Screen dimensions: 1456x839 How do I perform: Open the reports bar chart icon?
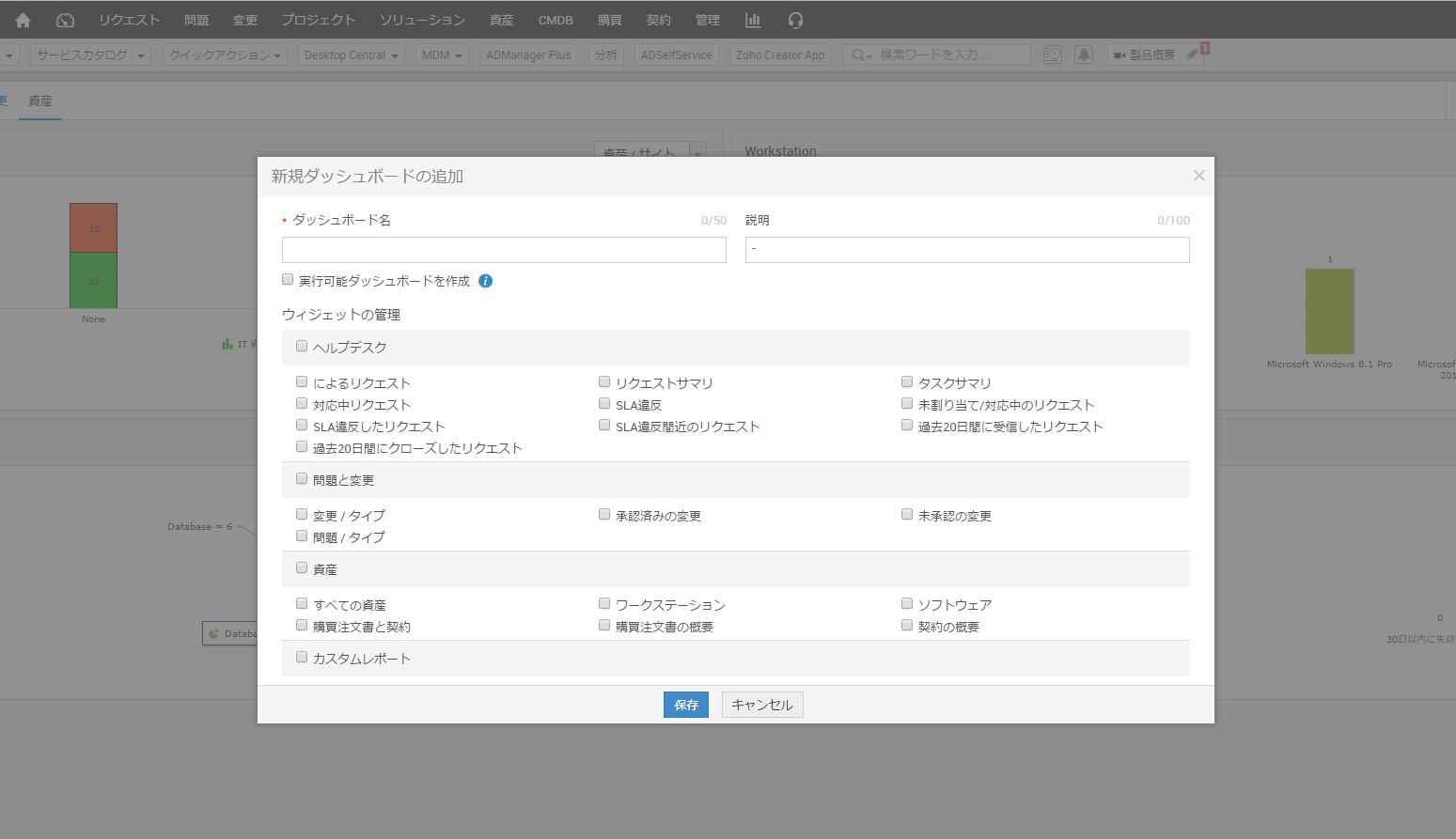click(753, 20)
